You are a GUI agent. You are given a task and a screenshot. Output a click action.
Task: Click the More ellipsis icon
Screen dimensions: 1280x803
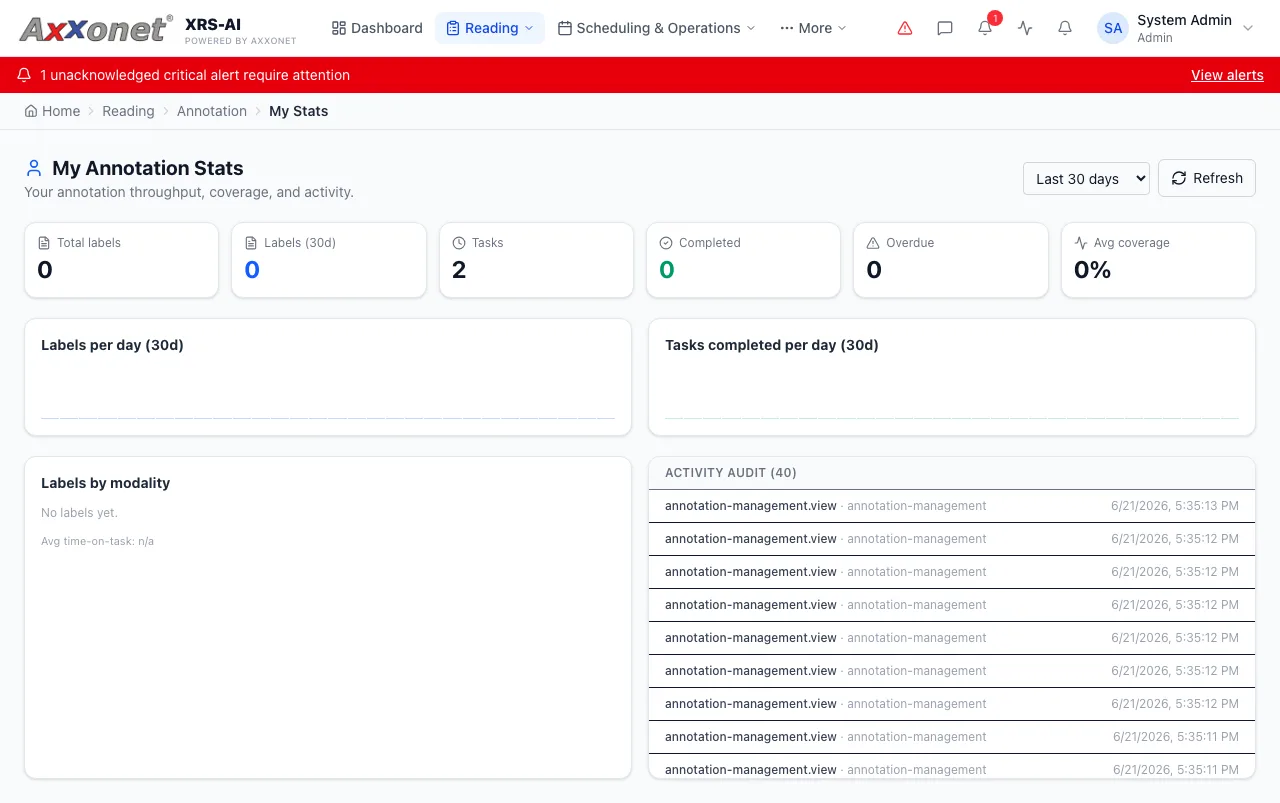click(x=786, y=28)
